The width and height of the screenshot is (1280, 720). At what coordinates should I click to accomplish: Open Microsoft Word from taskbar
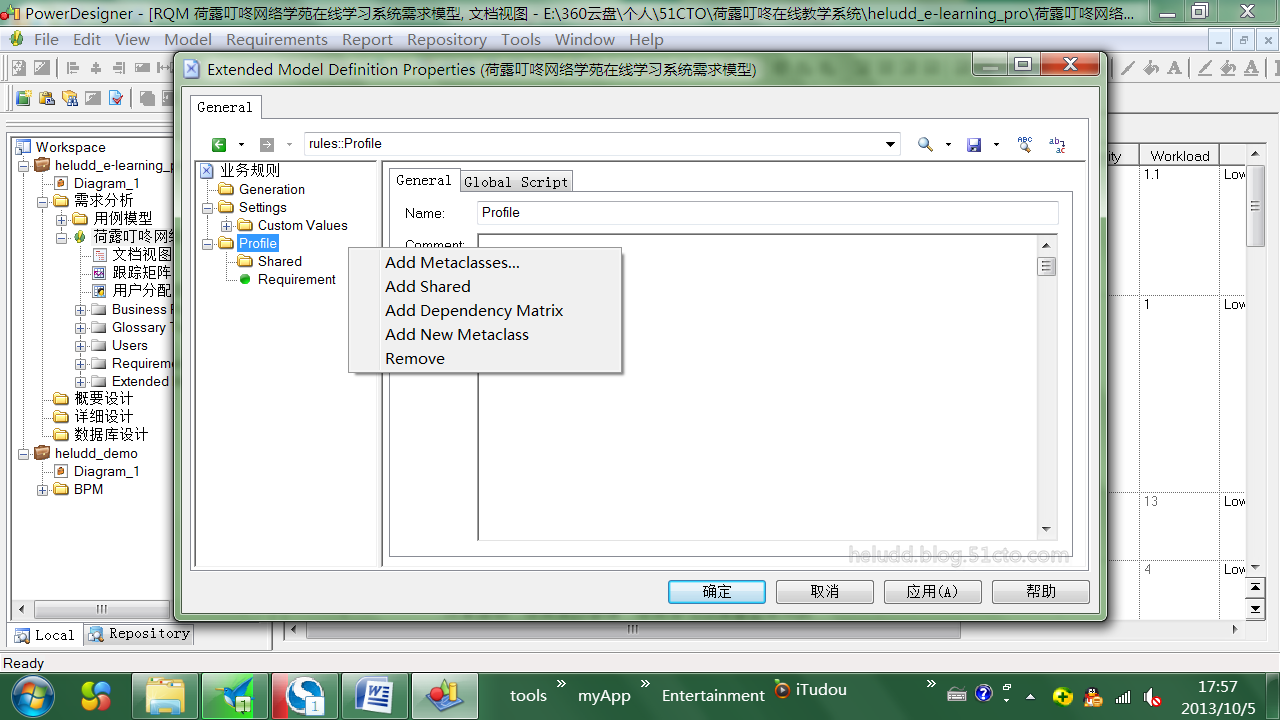point(375,694)
